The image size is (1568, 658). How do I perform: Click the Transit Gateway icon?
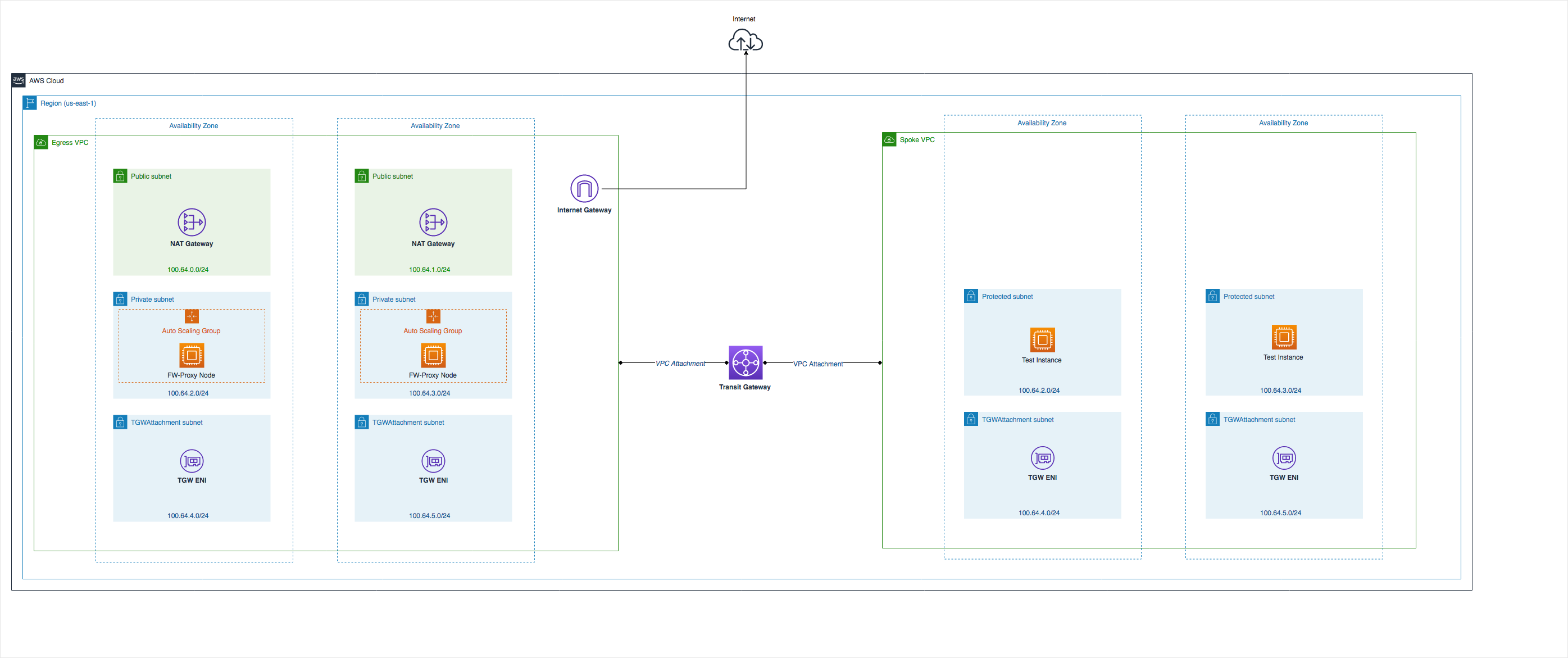[x=745, y=363]
